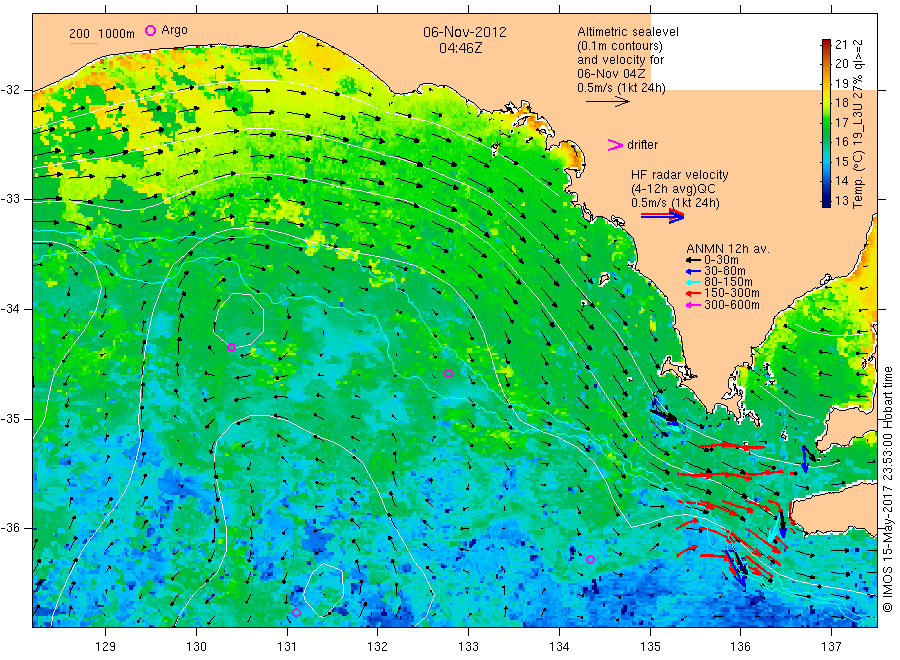Click '0.5m/s (1kt 24h)' under HF radar heading
This screenshot has height=660, width=900.
click(676, 203)
